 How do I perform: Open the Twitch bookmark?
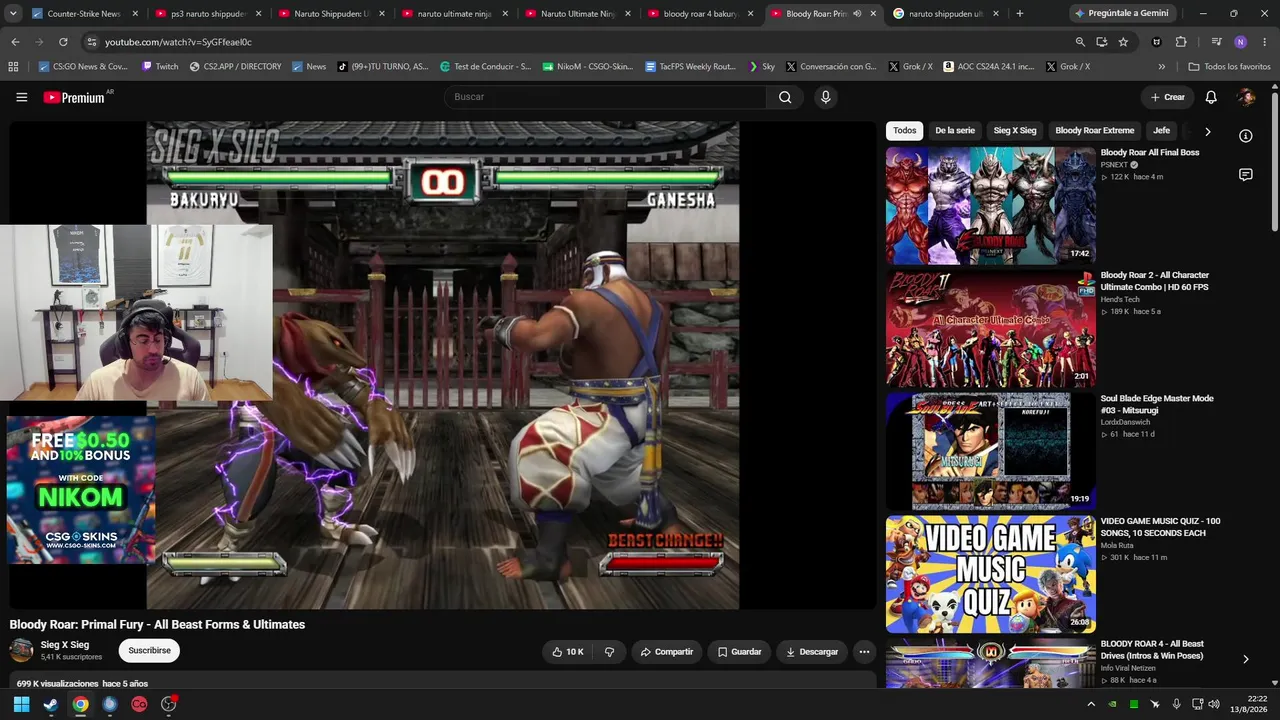(x=160, y=67)
